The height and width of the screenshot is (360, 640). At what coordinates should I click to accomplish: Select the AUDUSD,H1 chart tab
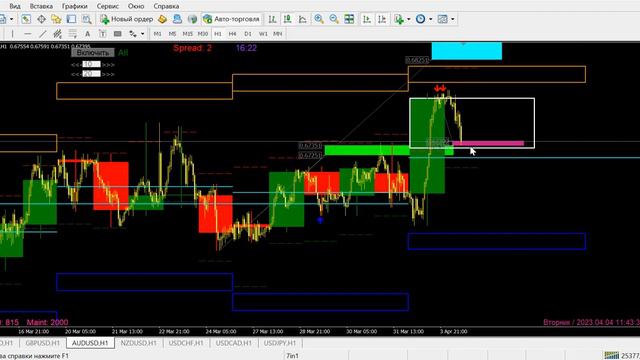coord(90,343)
